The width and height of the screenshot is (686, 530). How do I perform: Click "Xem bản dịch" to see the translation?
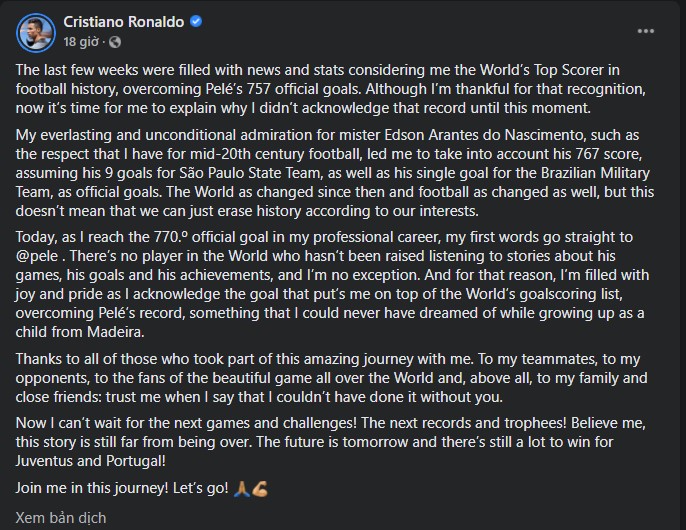[x=61, y=518]
